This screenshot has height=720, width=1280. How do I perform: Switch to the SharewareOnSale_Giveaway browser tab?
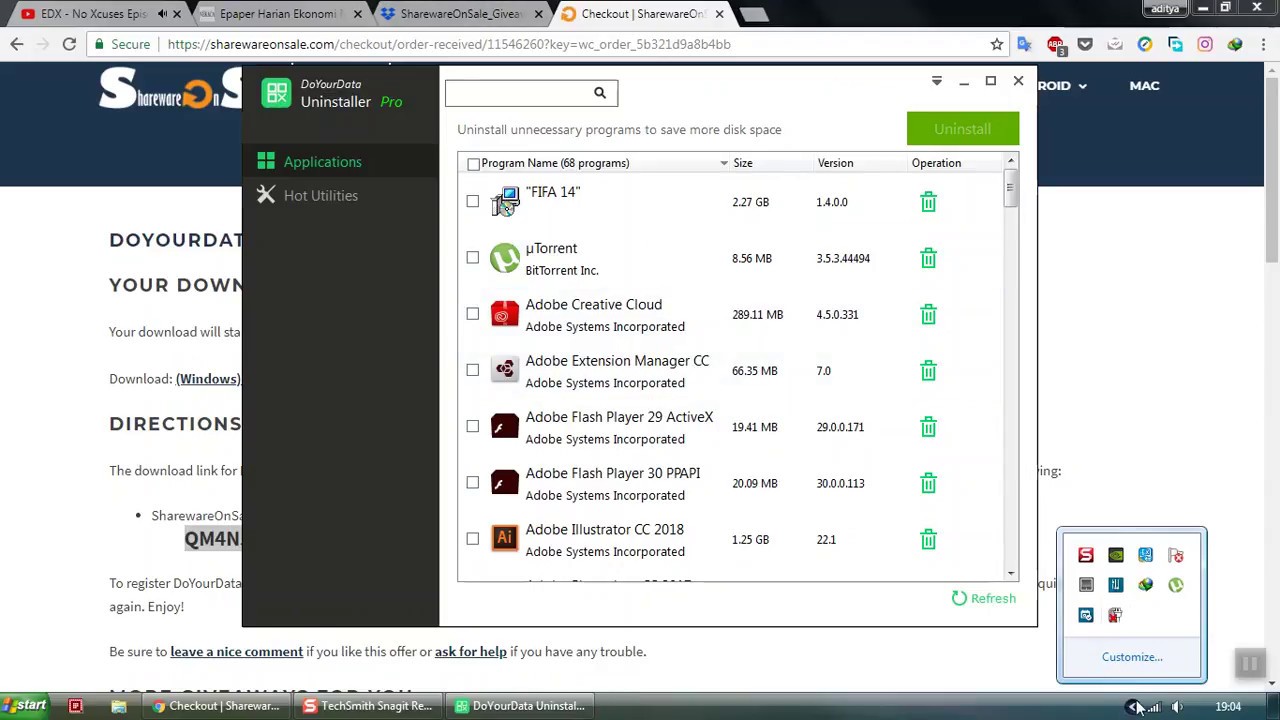click(459, 14)
